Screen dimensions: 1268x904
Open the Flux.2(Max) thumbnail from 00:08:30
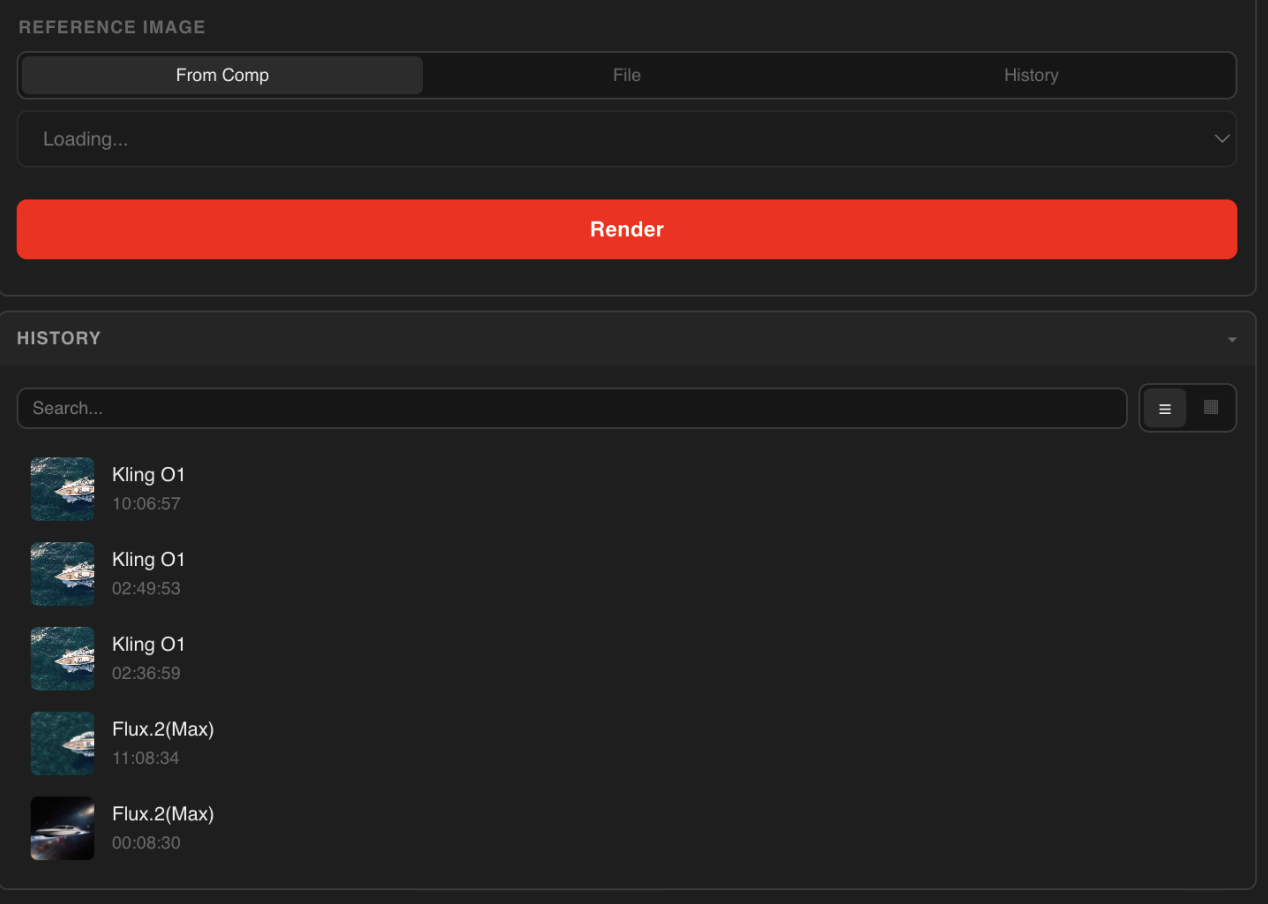(x=62, y=828)
